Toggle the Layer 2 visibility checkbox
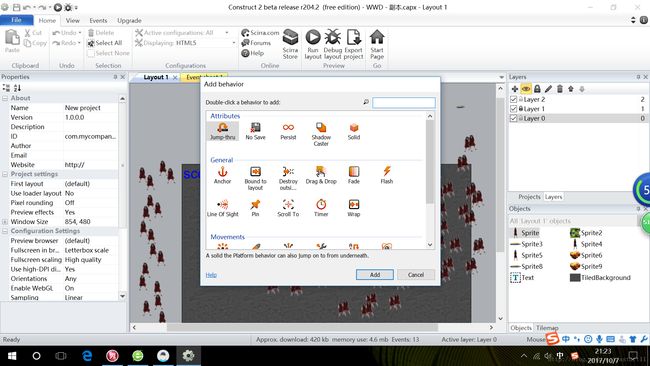 coord(514,99)
